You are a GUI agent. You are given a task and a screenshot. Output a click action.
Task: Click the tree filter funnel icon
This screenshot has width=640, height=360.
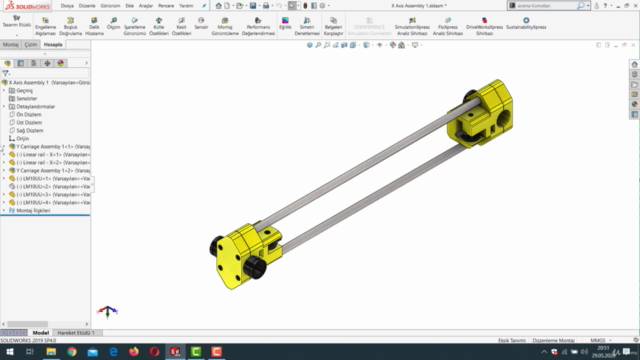(5, 73)
